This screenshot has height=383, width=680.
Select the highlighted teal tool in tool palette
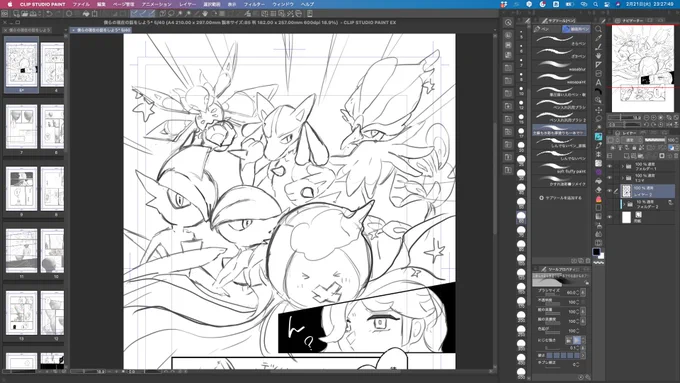[x=598, y=136]
